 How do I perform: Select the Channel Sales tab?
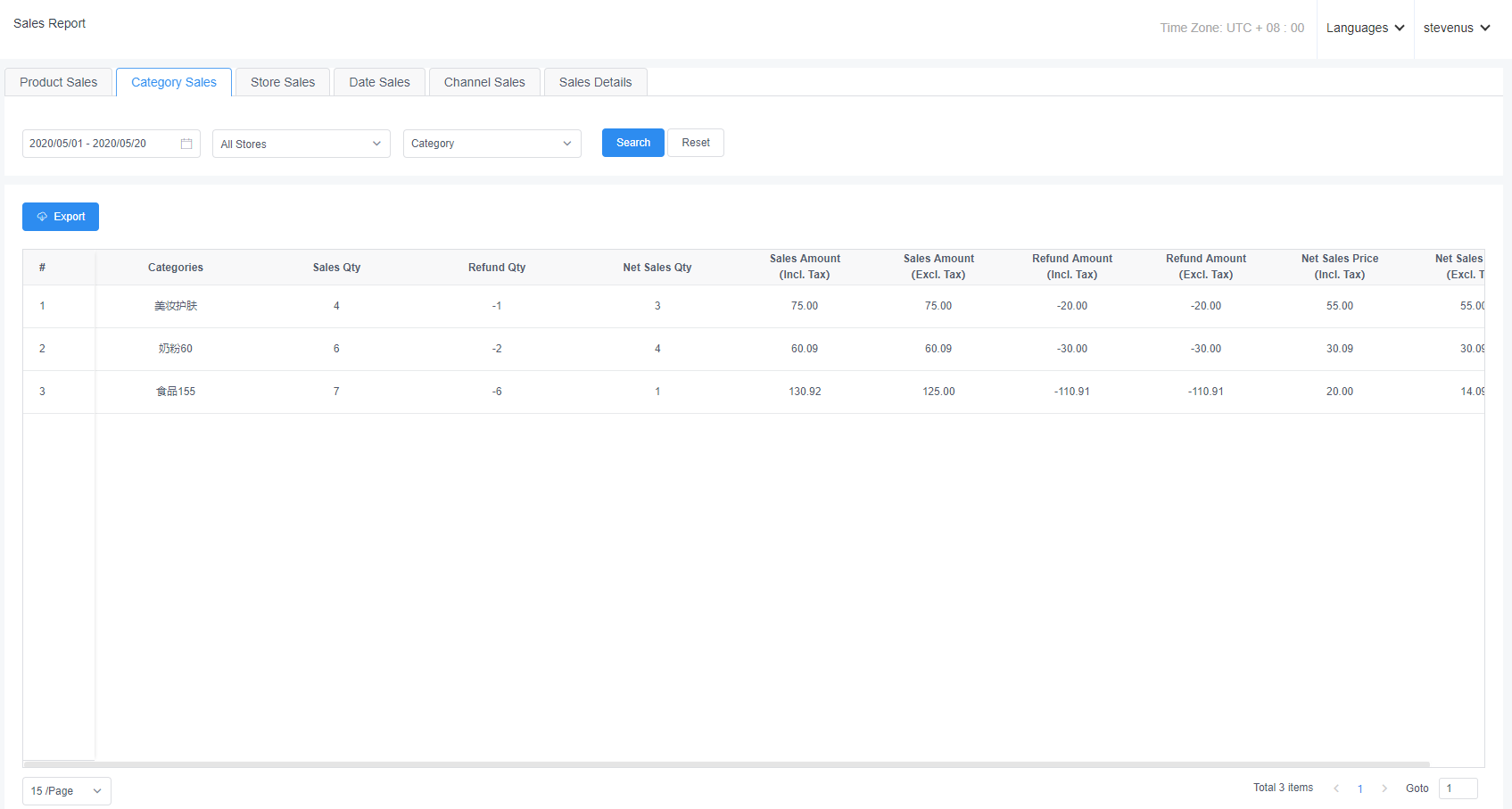484,82
